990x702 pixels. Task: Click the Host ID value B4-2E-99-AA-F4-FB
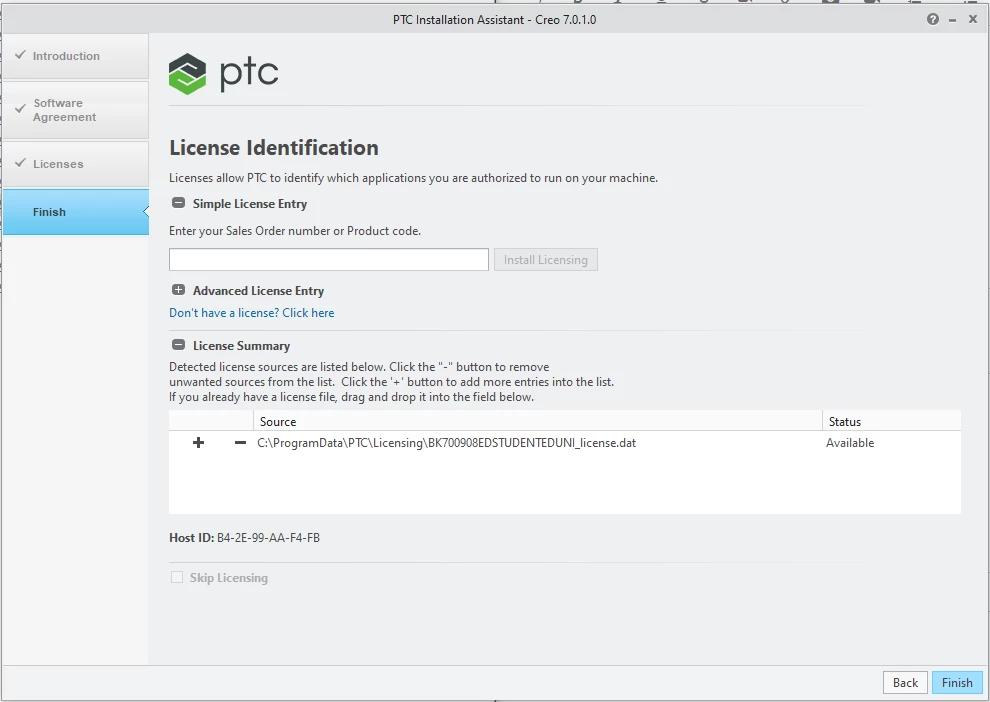coord(268,538)
